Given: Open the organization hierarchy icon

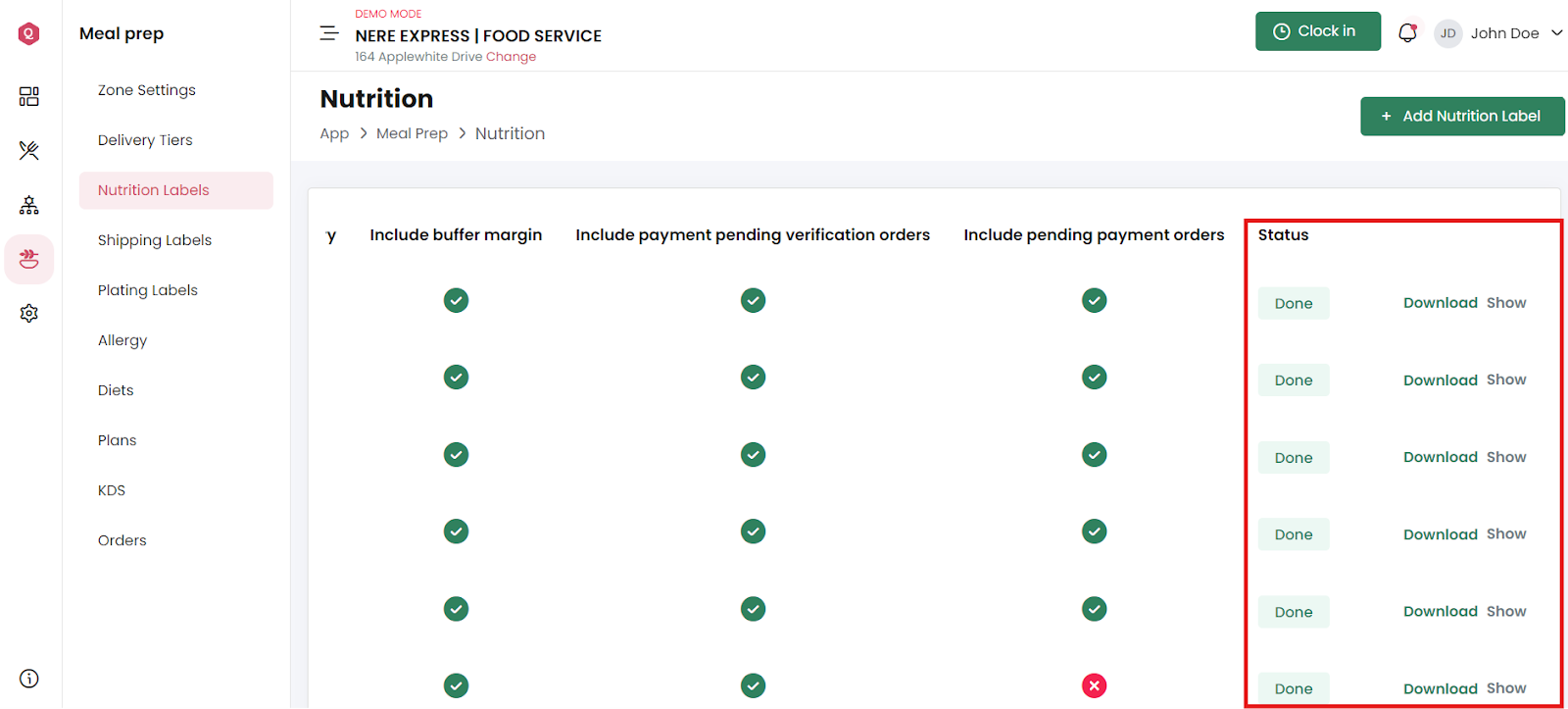Looking at the screenshot, I should [29, 205].
